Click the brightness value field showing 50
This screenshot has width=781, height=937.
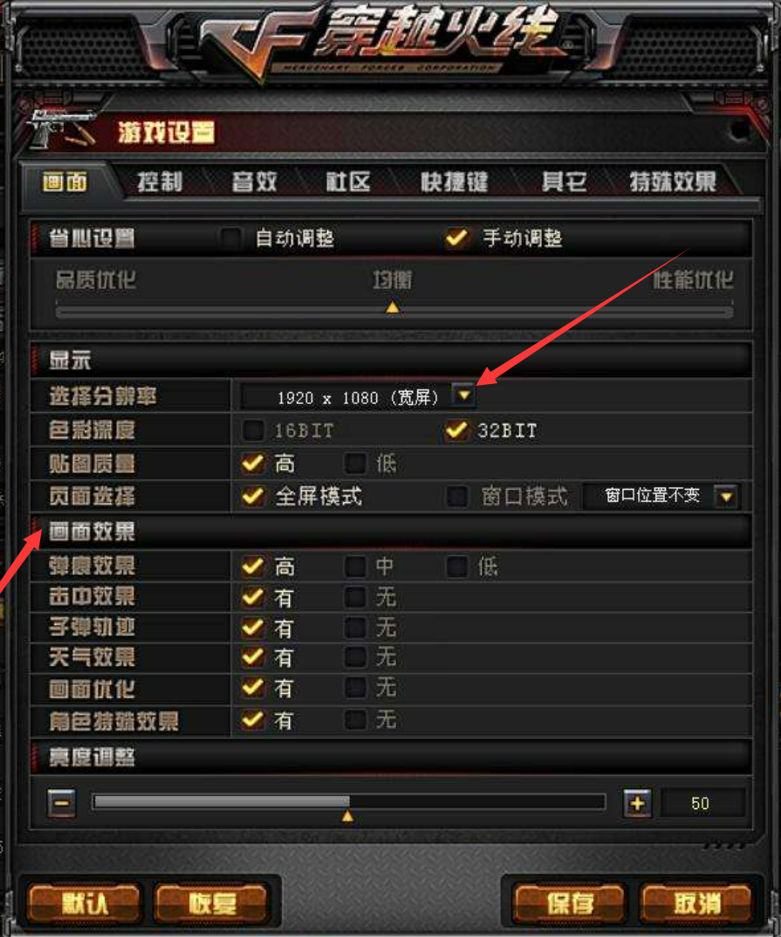tap(702, 803)
